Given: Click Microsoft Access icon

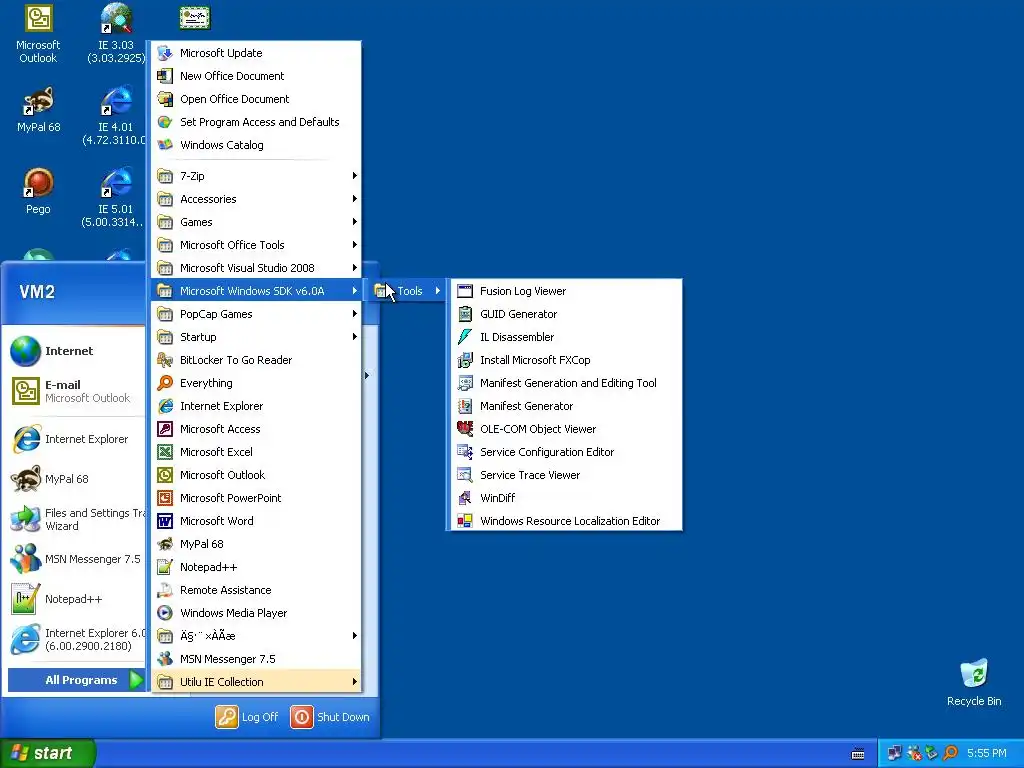Looking at the screenshot, I should coord(165,429).
